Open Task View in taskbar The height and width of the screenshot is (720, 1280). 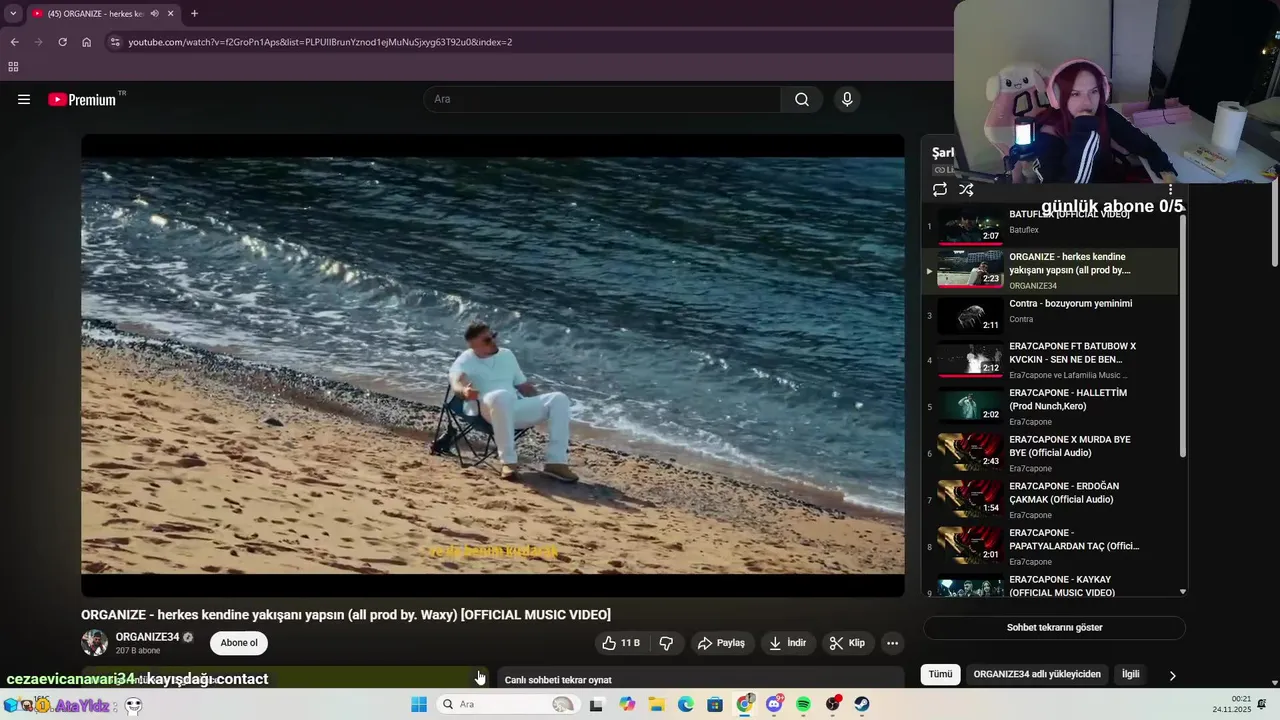(596, 704)
